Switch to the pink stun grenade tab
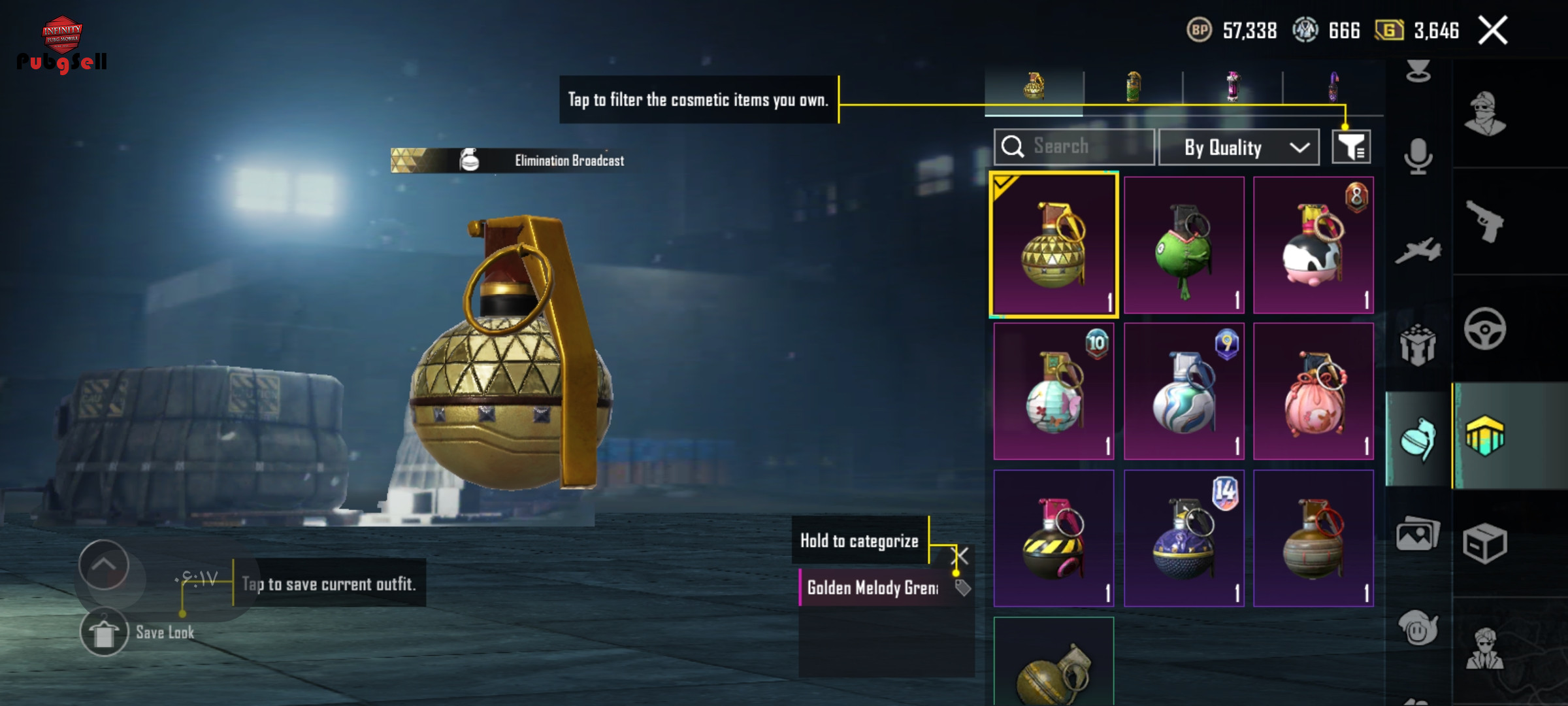1568x706 pixels. point(1232,87)
